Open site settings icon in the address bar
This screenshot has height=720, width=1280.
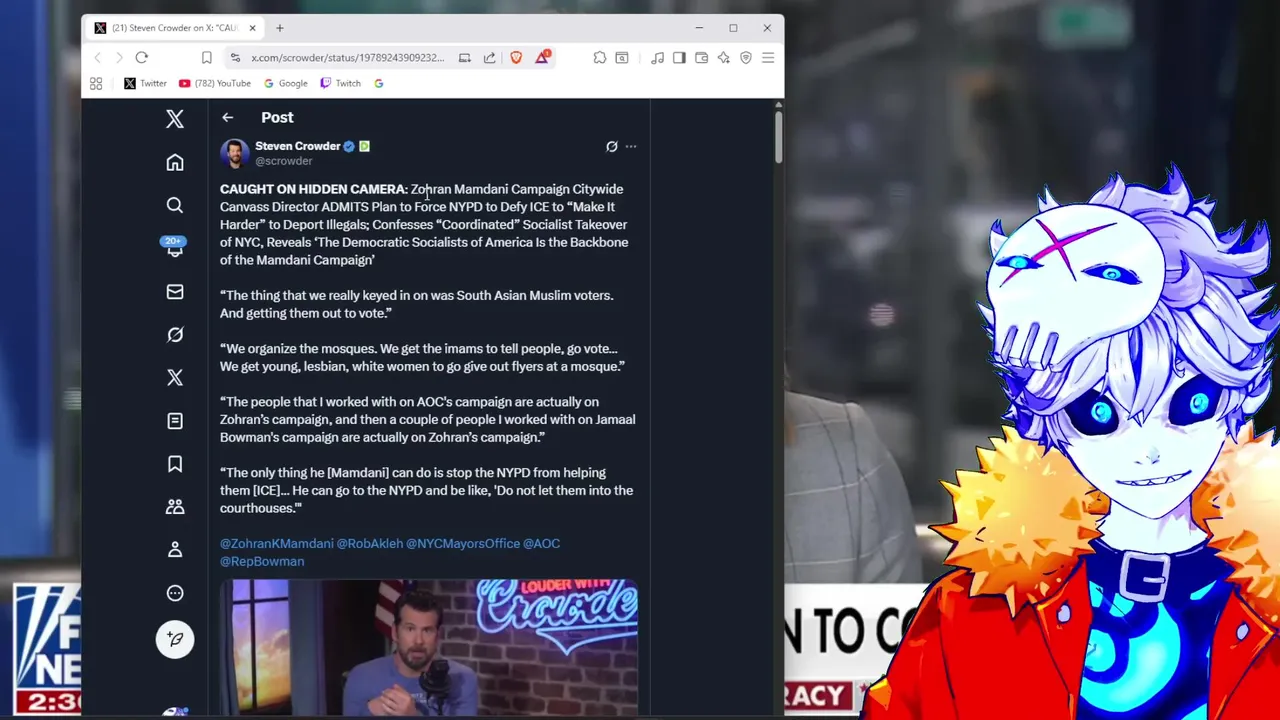[235, 58]
